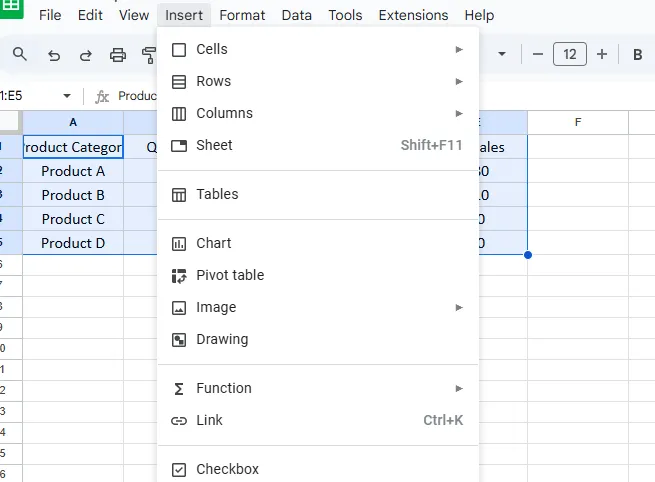
Task: Open the name box dropdown arrow
Action: pyautogui.click(x=67, y=96)
